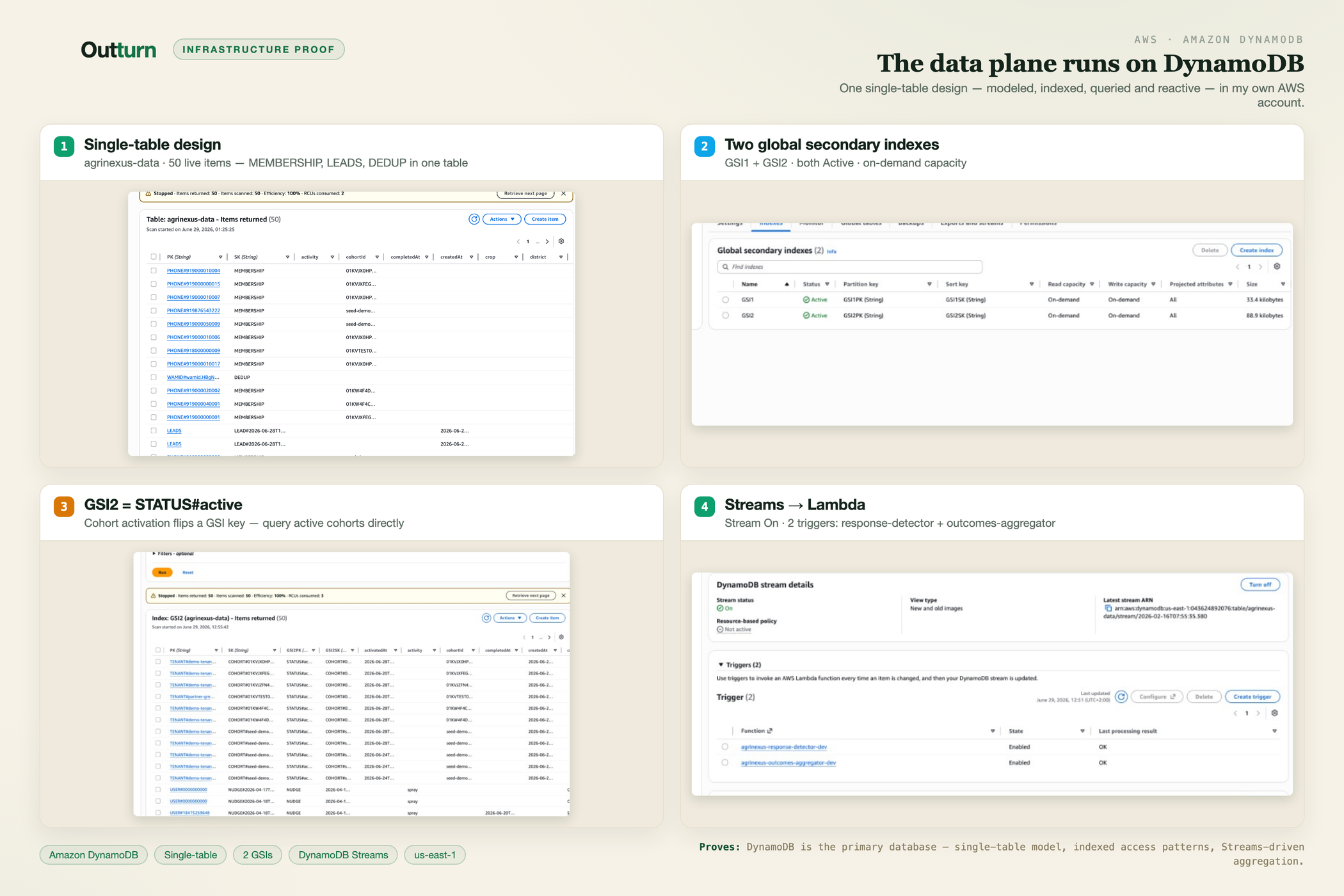Screen dimensions: 1344x896
Task: Open the Trigger table preferences gear
Action: (x=1274, y=713)
